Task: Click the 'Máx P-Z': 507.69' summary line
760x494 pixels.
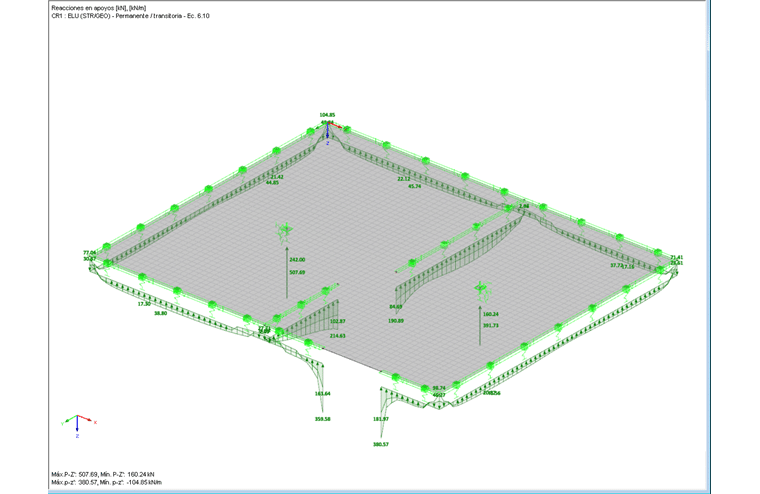Action: click(103, 474)
